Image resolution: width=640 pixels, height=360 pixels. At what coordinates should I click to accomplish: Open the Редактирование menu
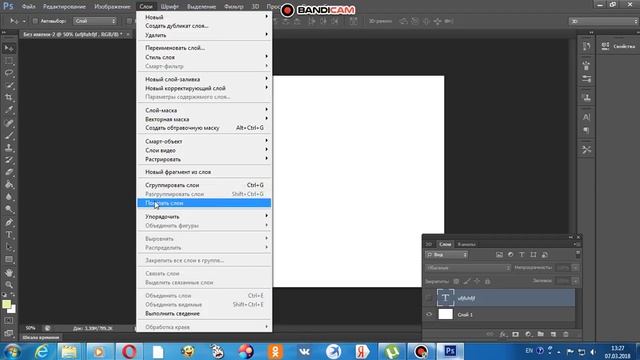click(64, 7)
